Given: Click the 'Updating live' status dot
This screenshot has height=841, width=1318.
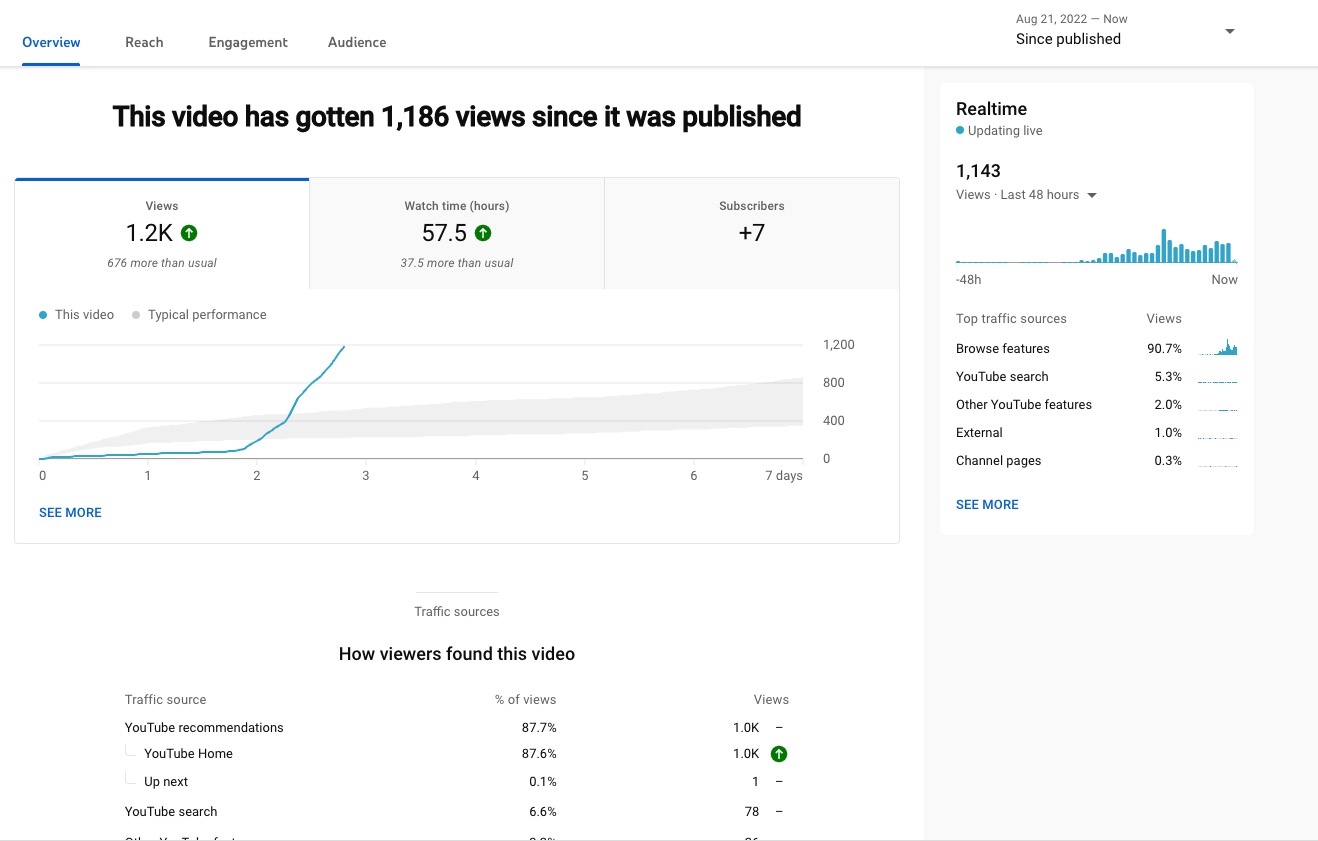Looking at the screenshot, I should [960, 131].
